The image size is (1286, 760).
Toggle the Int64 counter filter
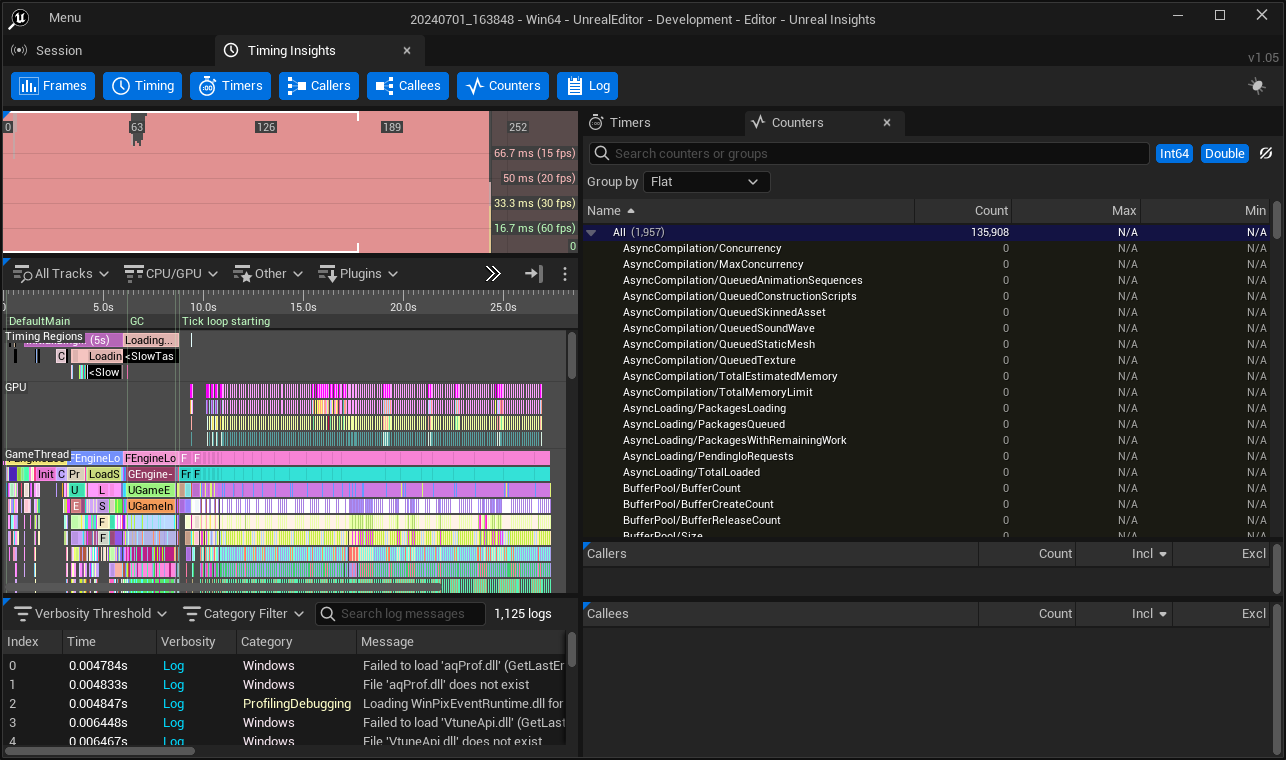1174,153
